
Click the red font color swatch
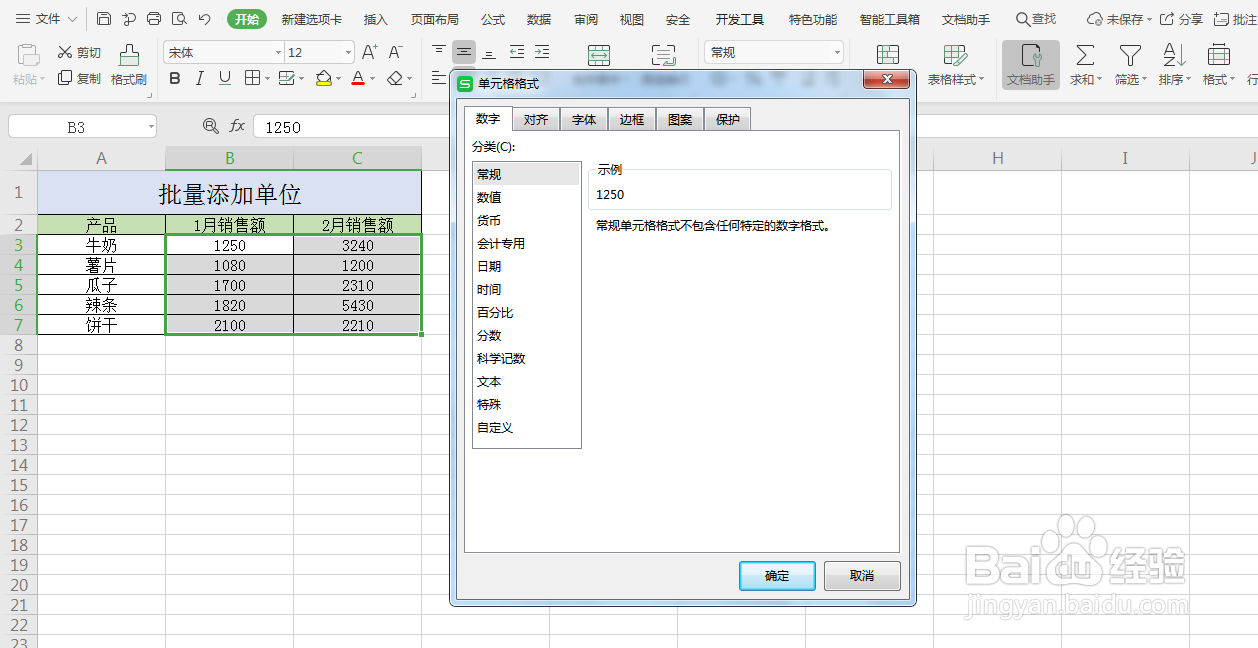point(357,77)
